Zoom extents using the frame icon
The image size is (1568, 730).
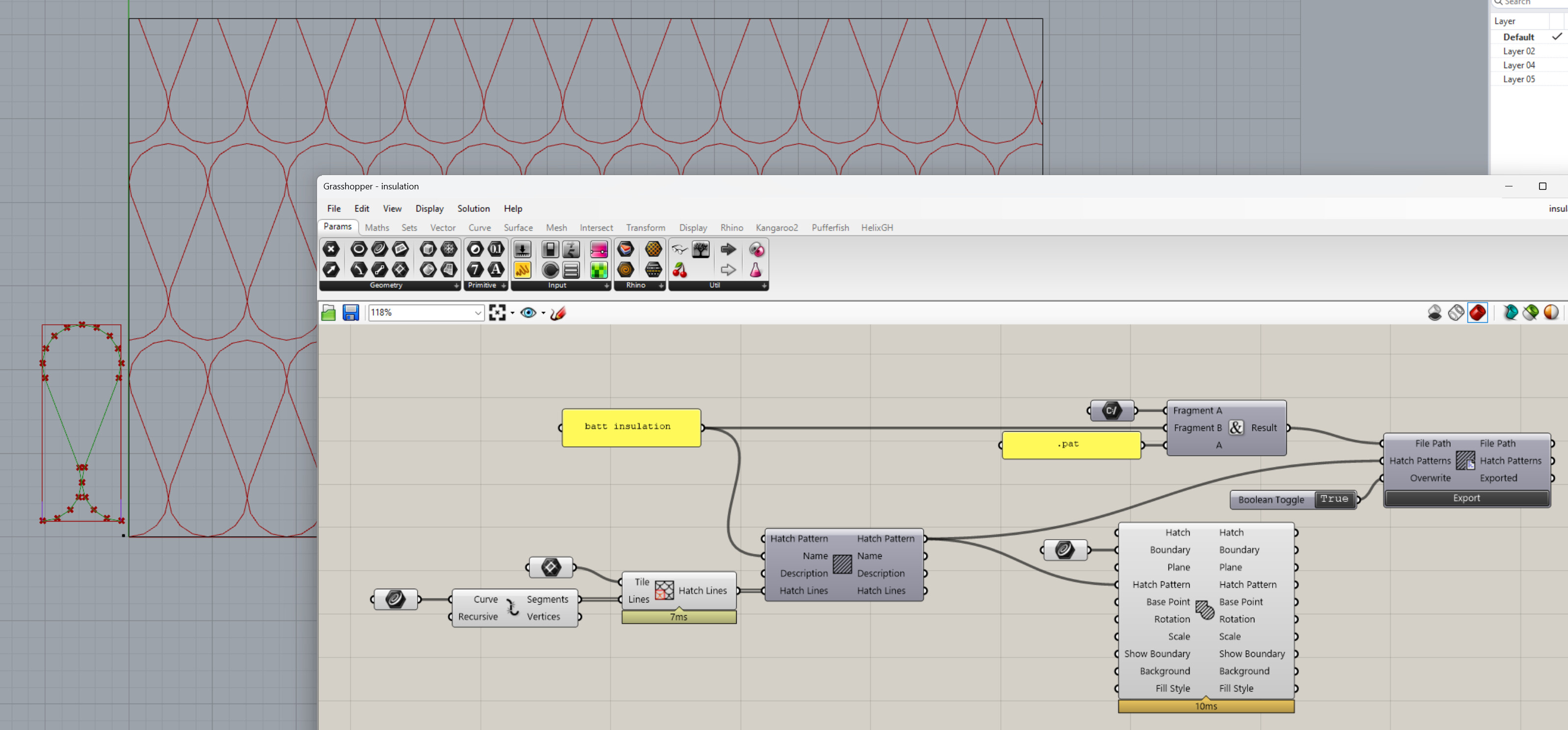coord(497,313)
